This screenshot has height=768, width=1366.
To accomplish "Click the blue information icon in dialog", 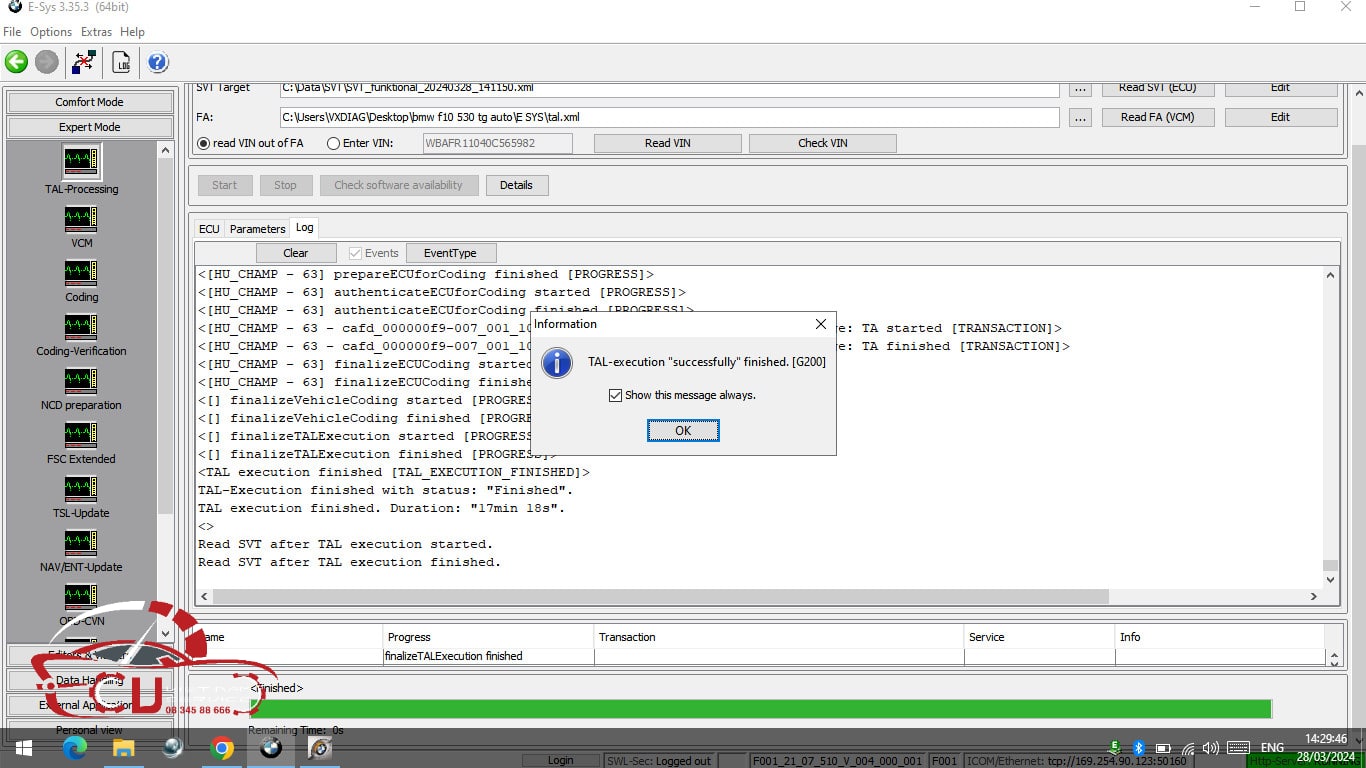I will click(x=557, y=362).
